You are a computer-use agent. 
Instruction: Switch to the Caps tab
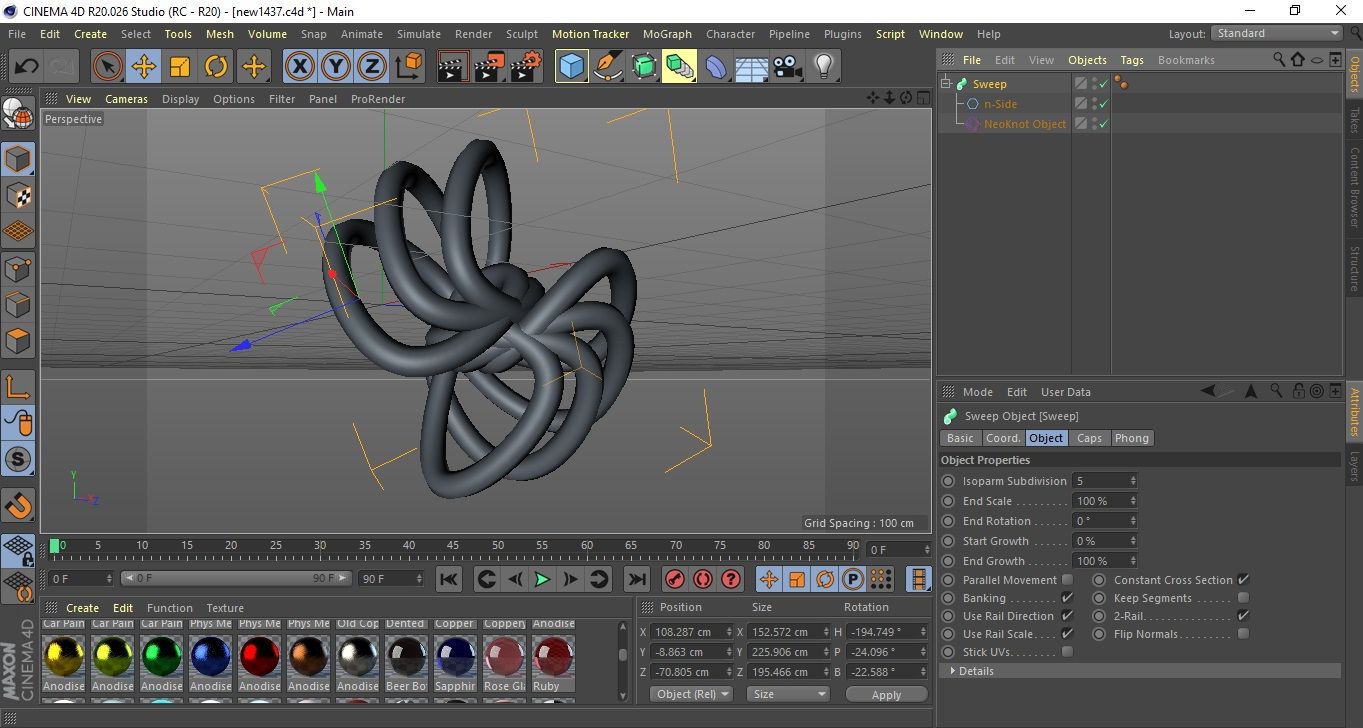(x=1089, y=438)
